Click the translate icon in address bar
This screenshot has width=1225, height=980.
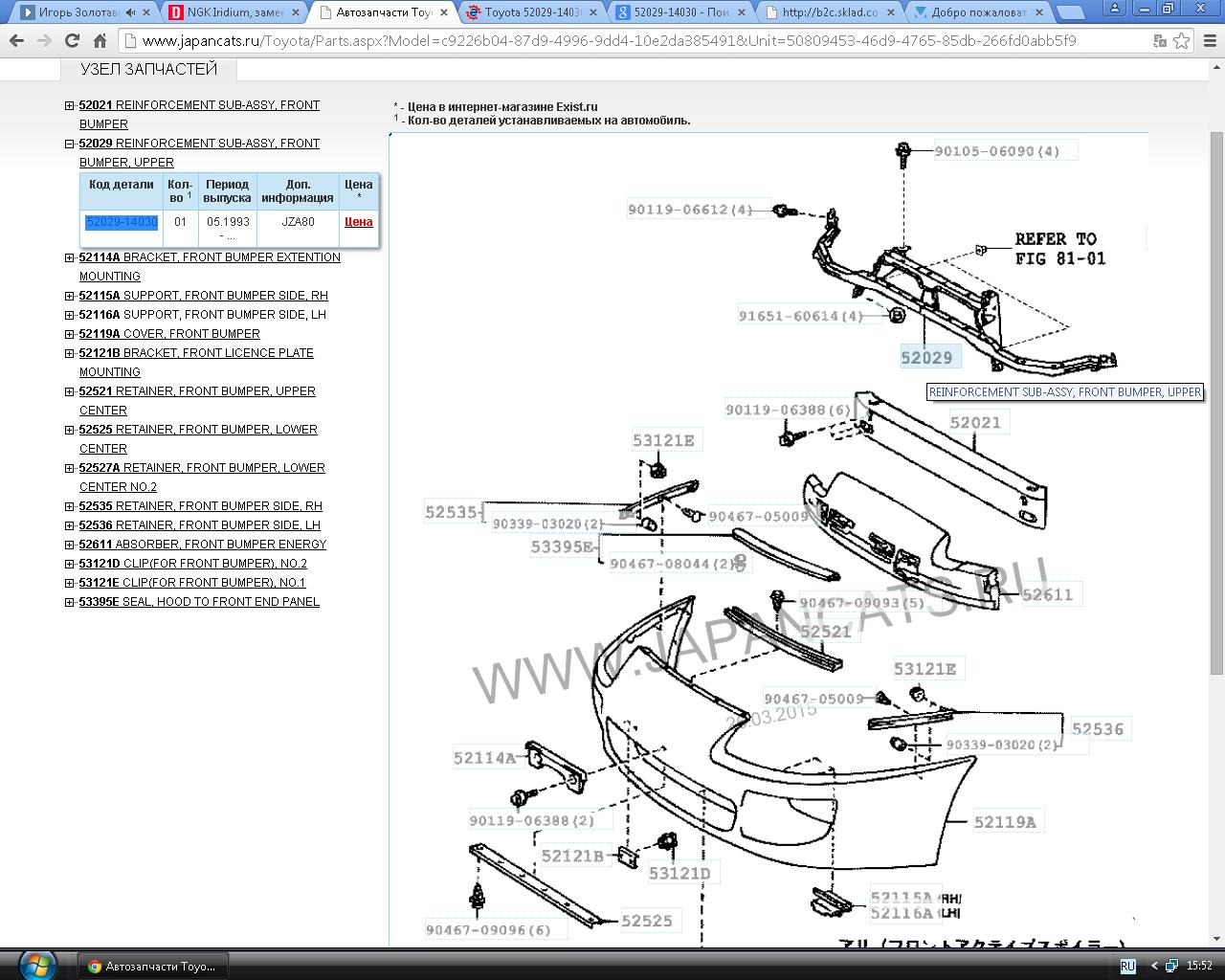(1160, 41)
